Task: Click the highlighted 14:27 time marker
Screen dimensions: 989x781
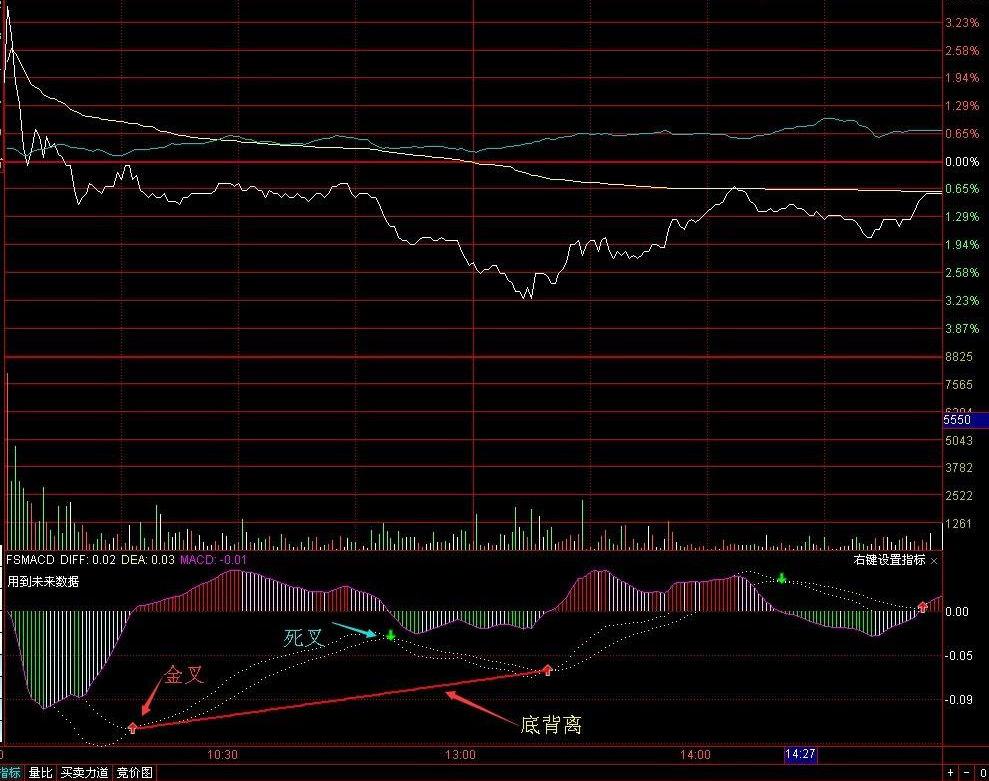Action: pyautogui.click(x=800, y=754)
